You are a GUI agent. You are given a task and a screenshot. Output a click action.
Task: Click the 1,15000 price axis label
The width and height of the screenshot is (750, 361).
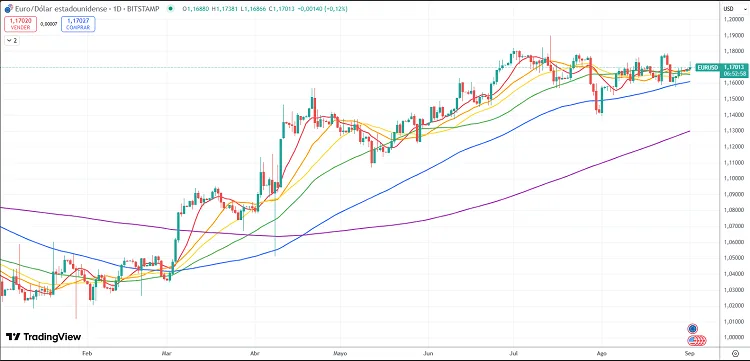(734, 99)
